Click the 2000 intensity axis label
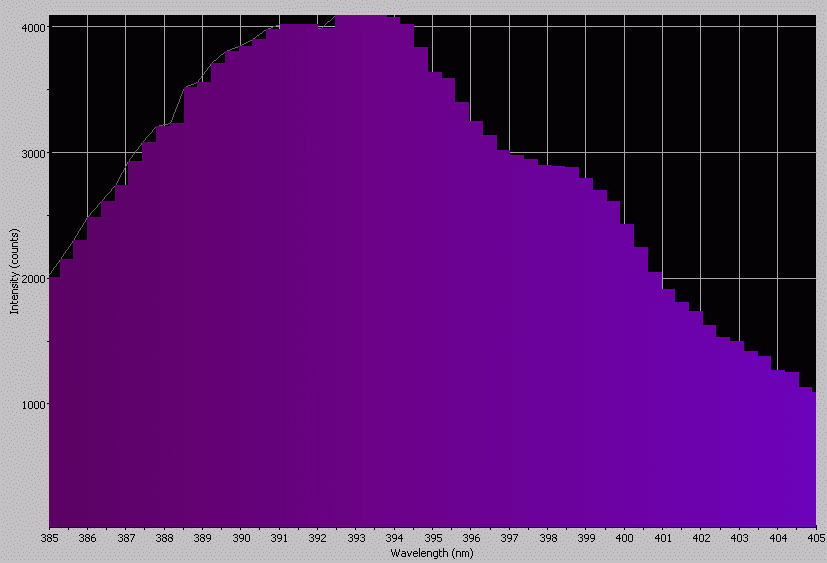 (x=33, y=279)
